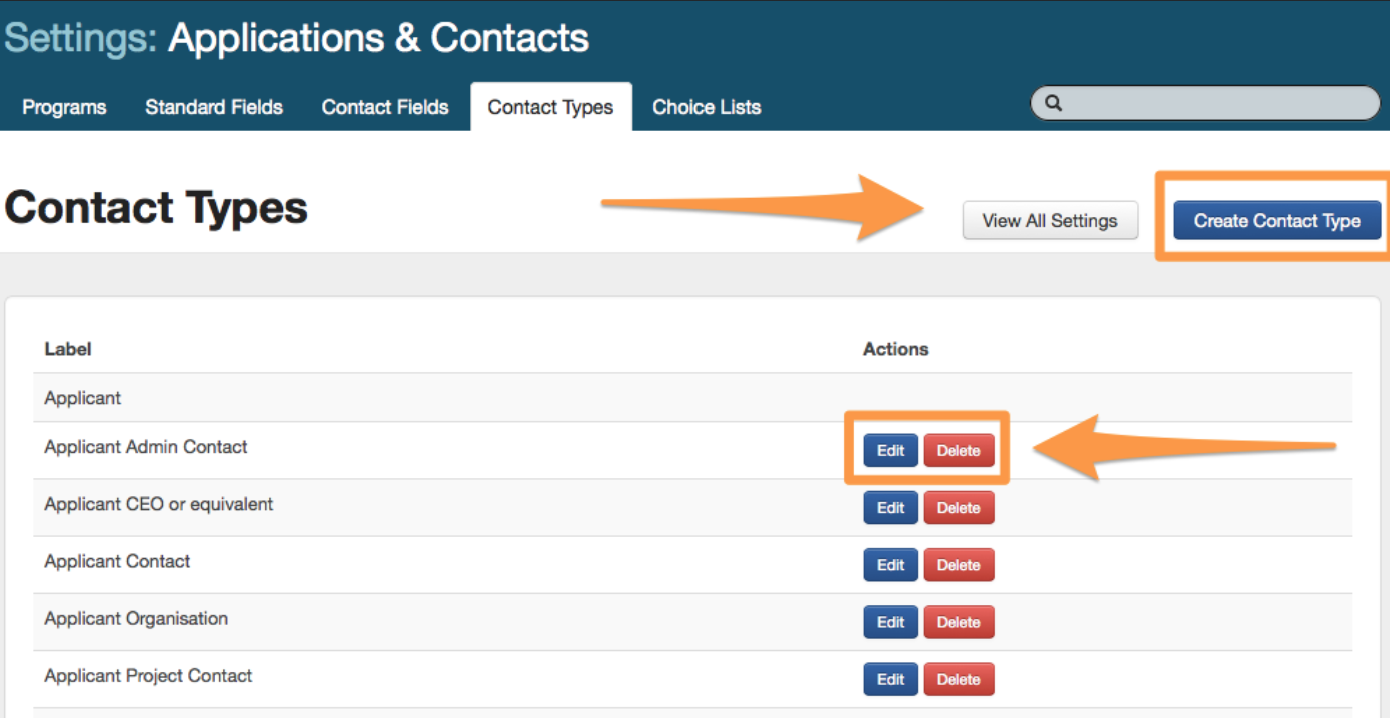Image resolution: width=1390 pixels, height=718 pixels.
Task: Click the magnifier icon in search box
Action: click(1053, 103)
